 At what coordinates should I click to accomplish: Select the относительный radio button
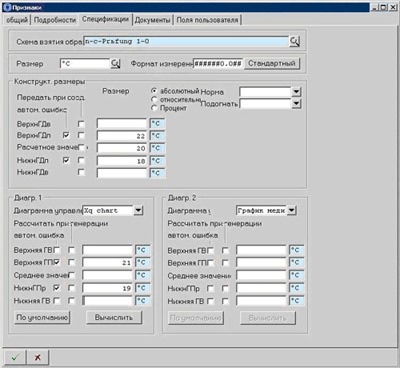click(154, 99)
